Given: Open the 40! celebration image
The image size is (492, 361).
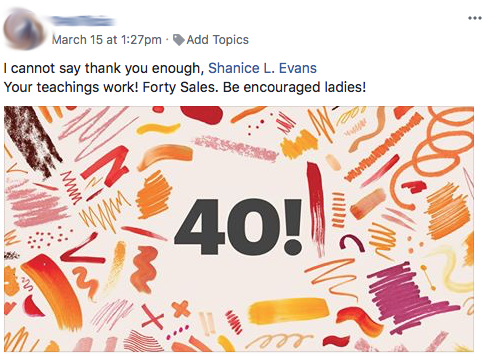Looking at the screenshot, I should 239,229.
